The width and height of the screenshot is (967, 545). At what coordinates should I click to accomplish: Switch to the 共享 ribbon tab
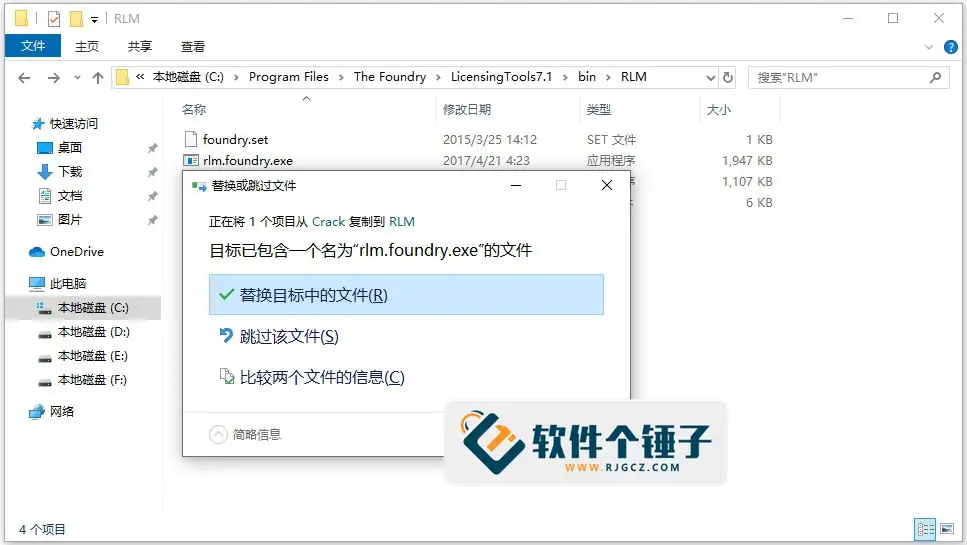click(139, 46)
